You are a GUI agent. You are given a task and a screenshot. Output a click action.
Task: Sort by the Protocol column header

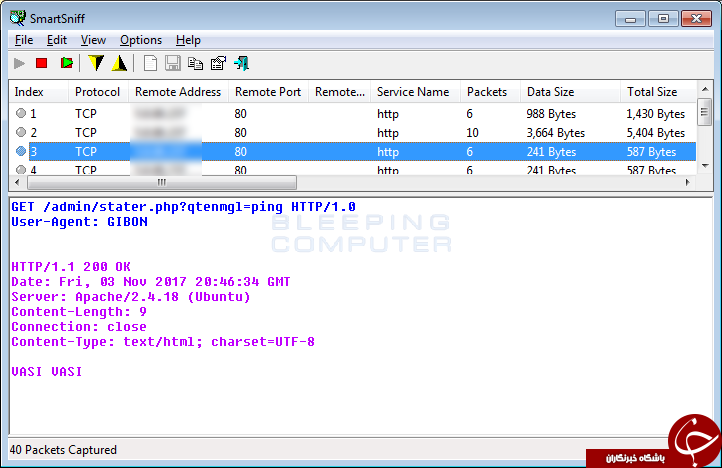click(98, 92)
